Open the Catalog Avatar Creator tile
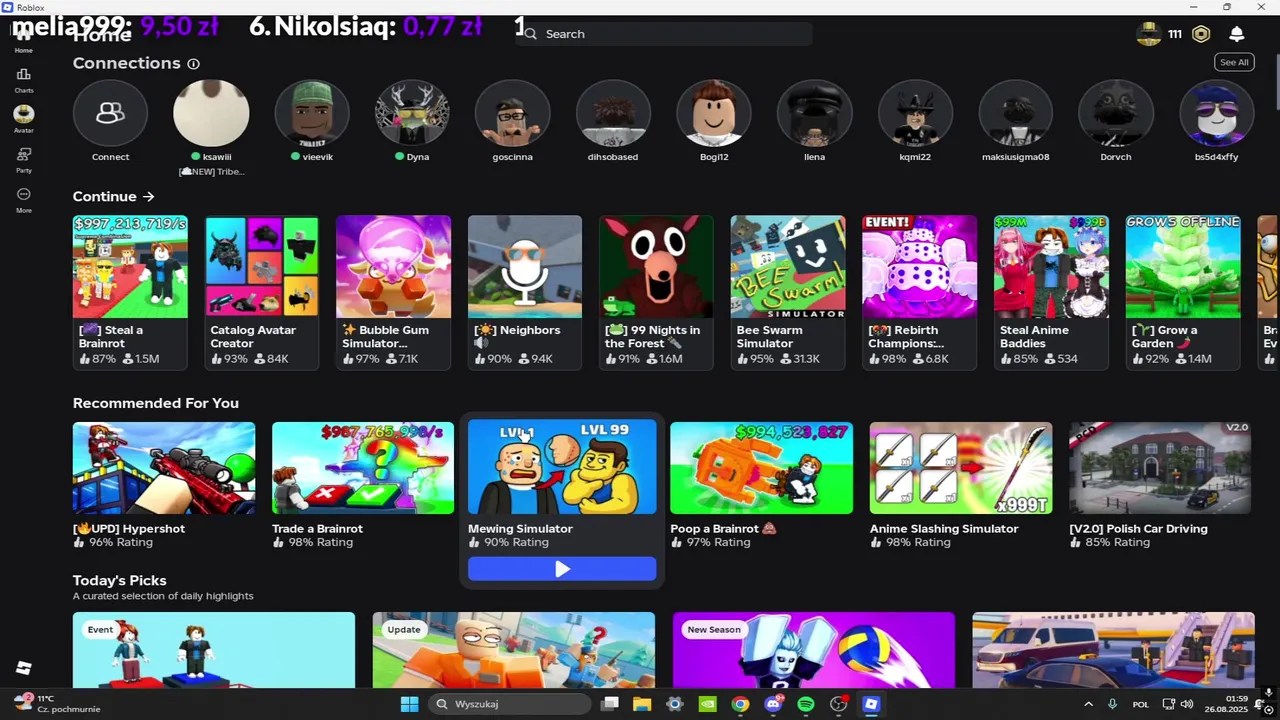The width and height of the screenshot is (1280, 720). 261,291
